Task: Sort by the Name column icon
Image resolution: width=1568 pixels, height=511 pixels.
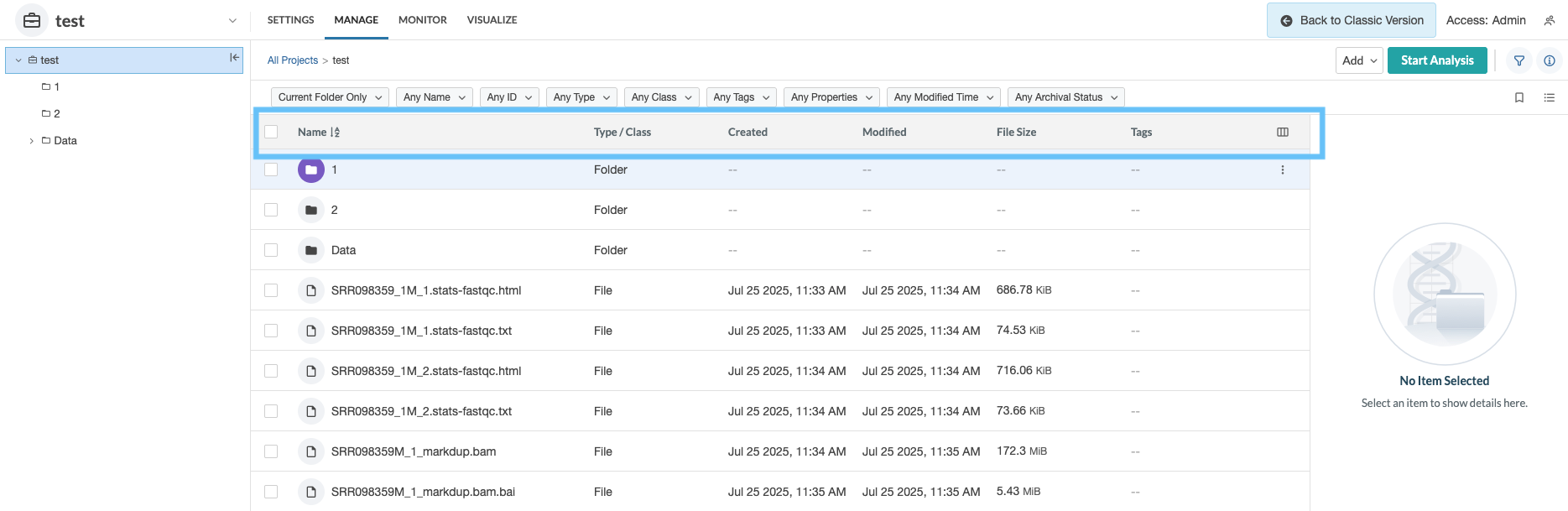Action: (336, 133)
